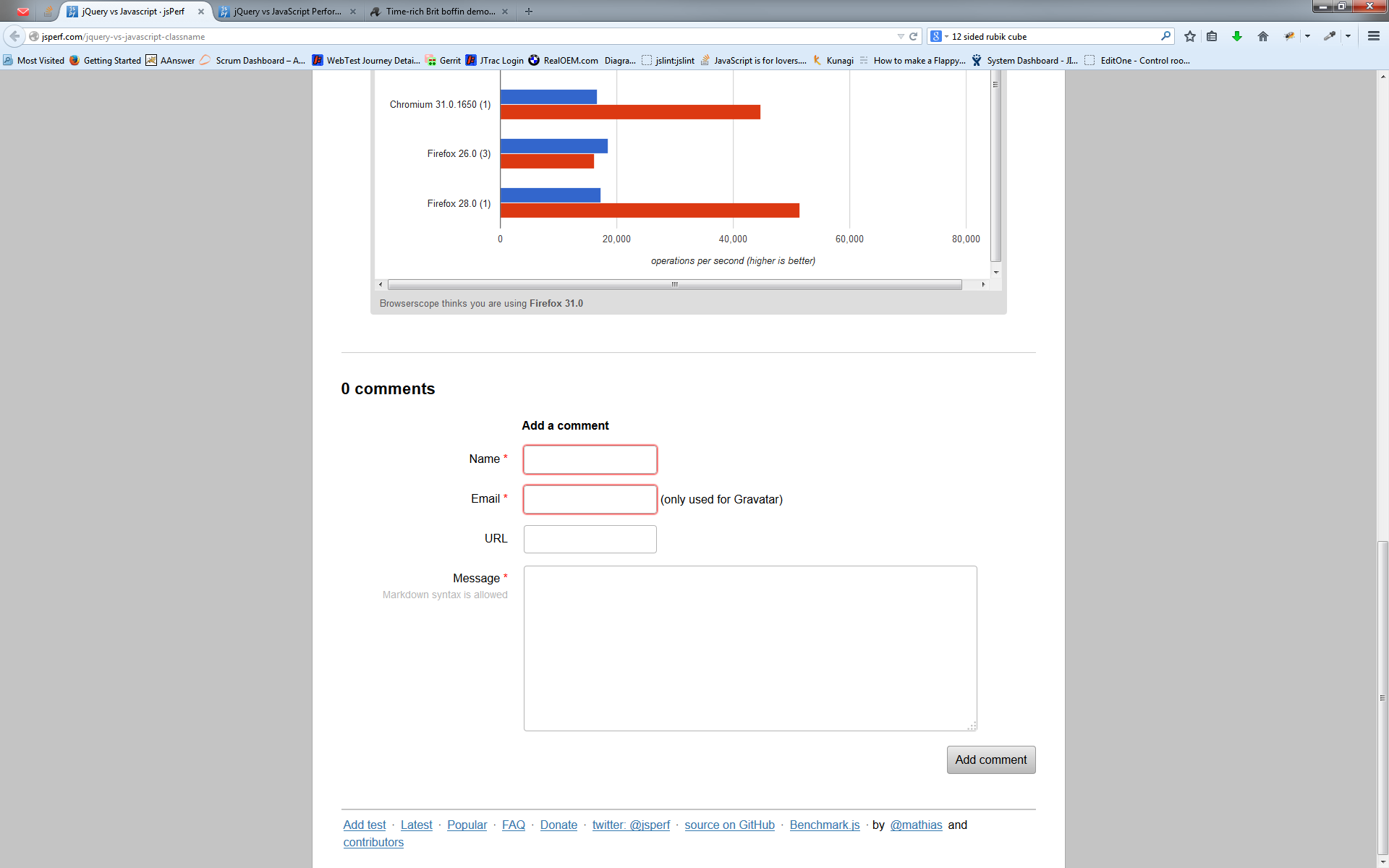Click the browser menu hamburger icon
The image size is (1389, 868).
[x=1374, y=36]
